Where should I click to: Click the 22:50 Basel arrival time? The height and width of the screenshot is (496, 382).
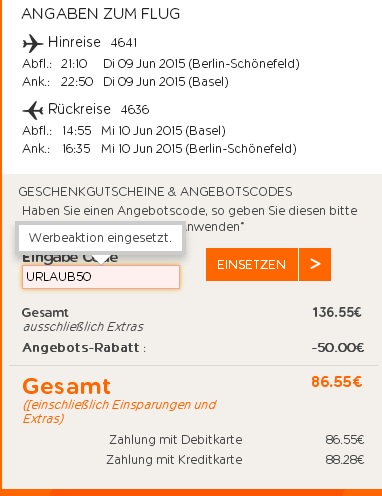tap(77, 82)
